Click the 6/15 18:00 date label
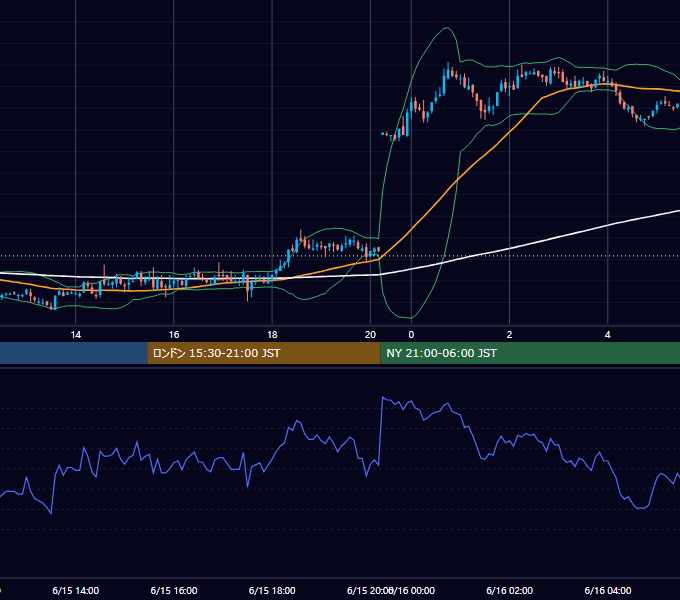This screenshot has height=600, width=680. point(272,590)
